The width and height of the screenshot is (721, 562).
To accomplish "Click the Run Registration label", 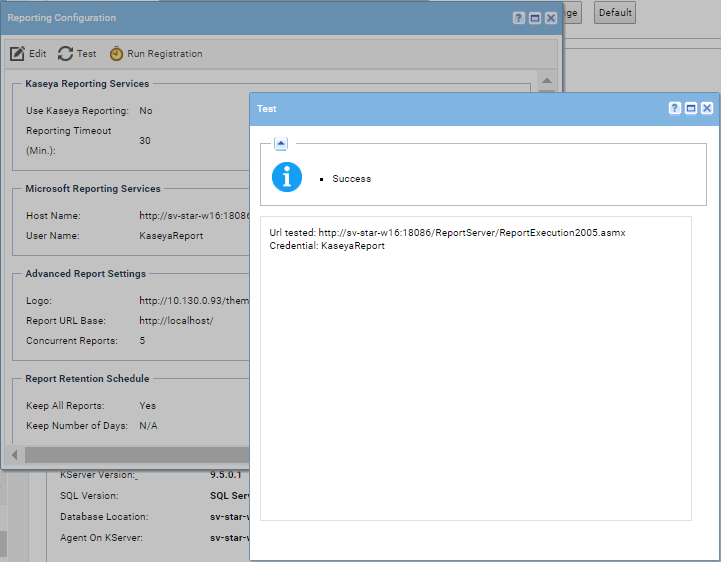I will [x=165, y=54].
